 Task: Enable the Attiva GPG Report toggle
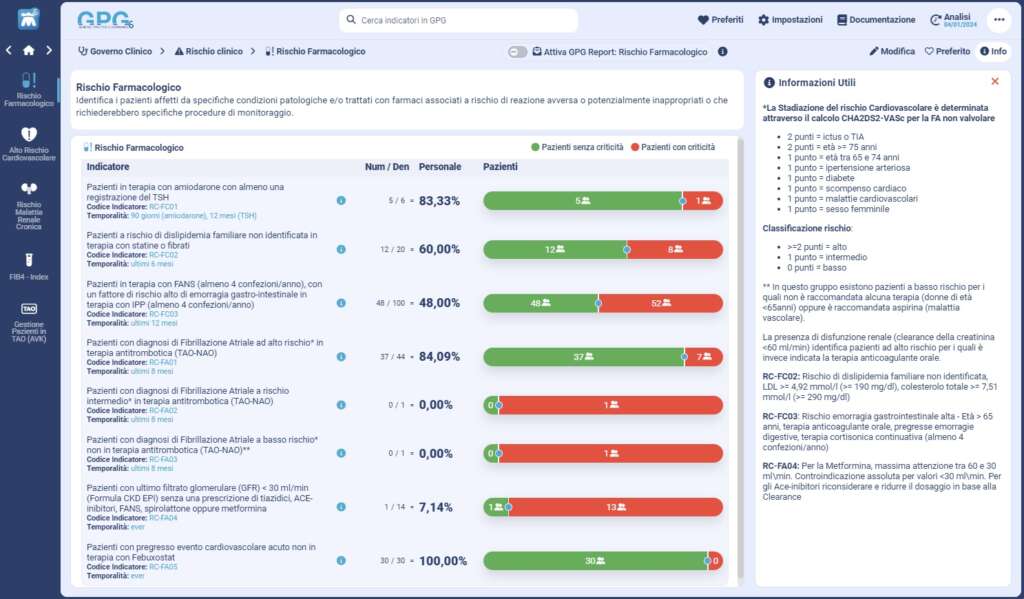(x=517, y=51)
